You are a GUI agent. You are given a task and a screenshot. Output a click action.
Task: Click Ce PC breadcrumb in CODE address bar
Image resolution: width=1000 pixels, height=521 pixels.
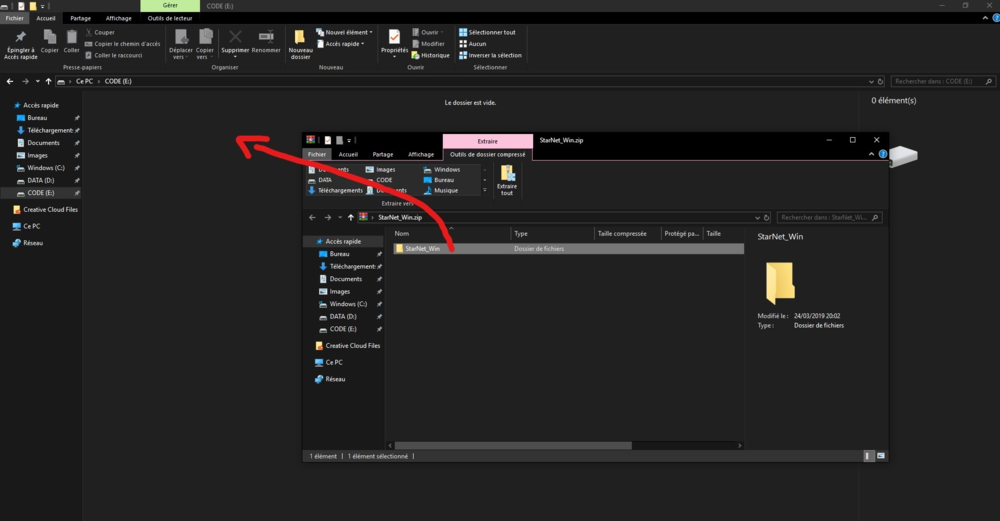(84, 82)
